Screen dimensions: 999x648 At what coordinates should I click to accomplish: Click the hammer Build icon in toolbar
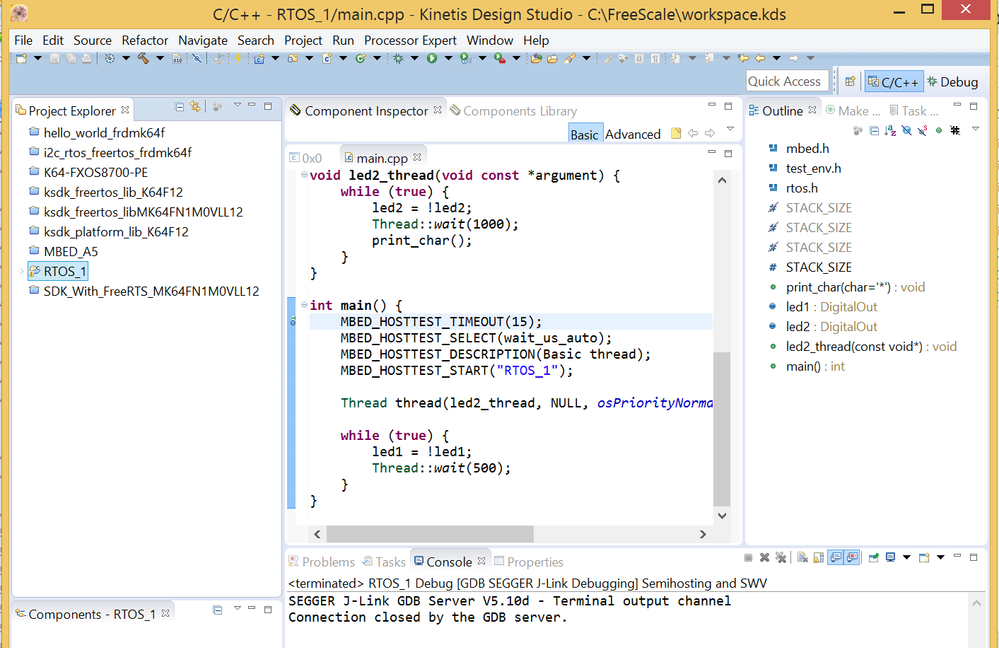[143, 59]
